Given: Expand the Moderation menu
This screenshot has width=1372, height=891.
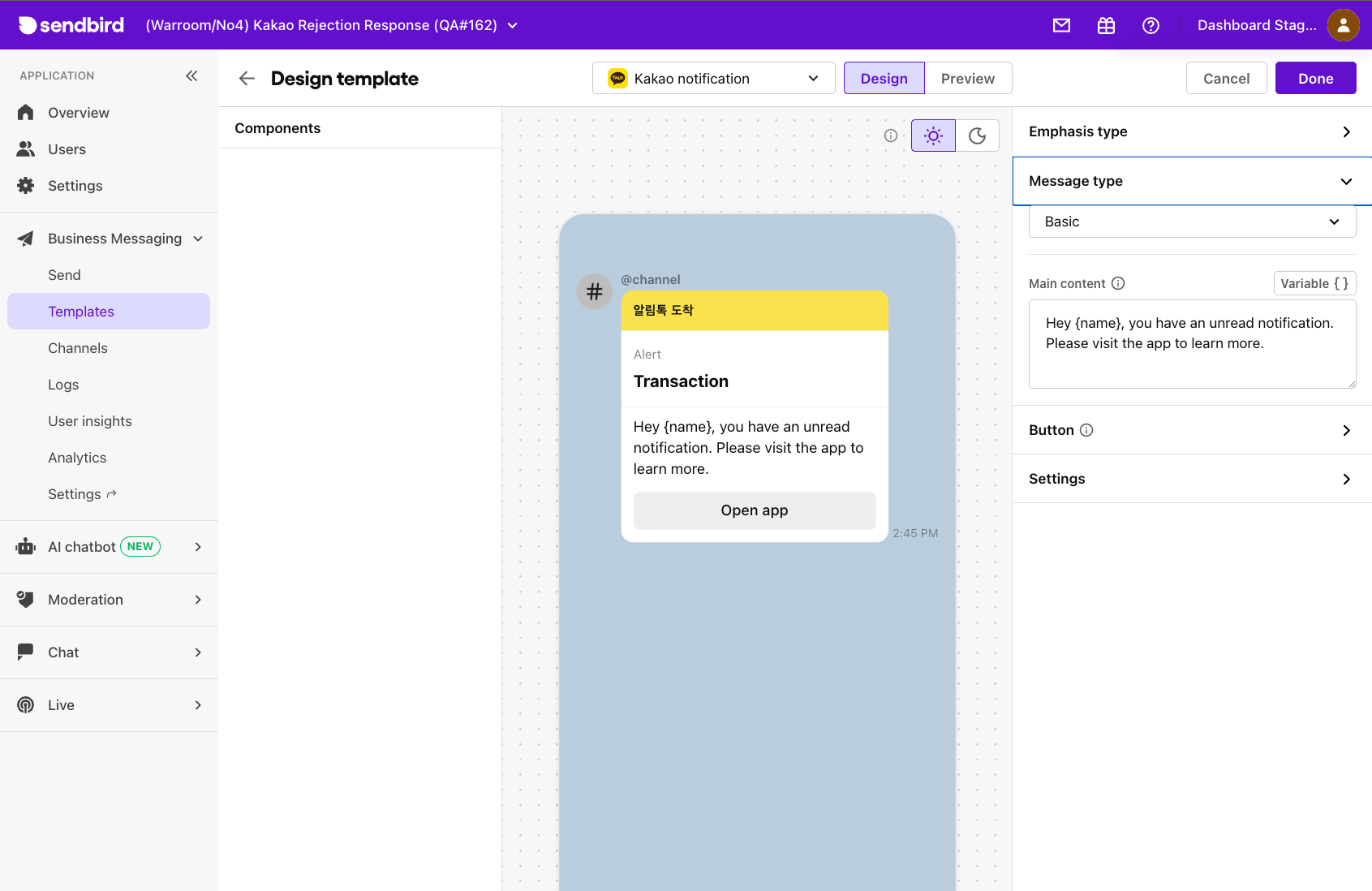Looking at the screenshot, I should tap(198, 600).
